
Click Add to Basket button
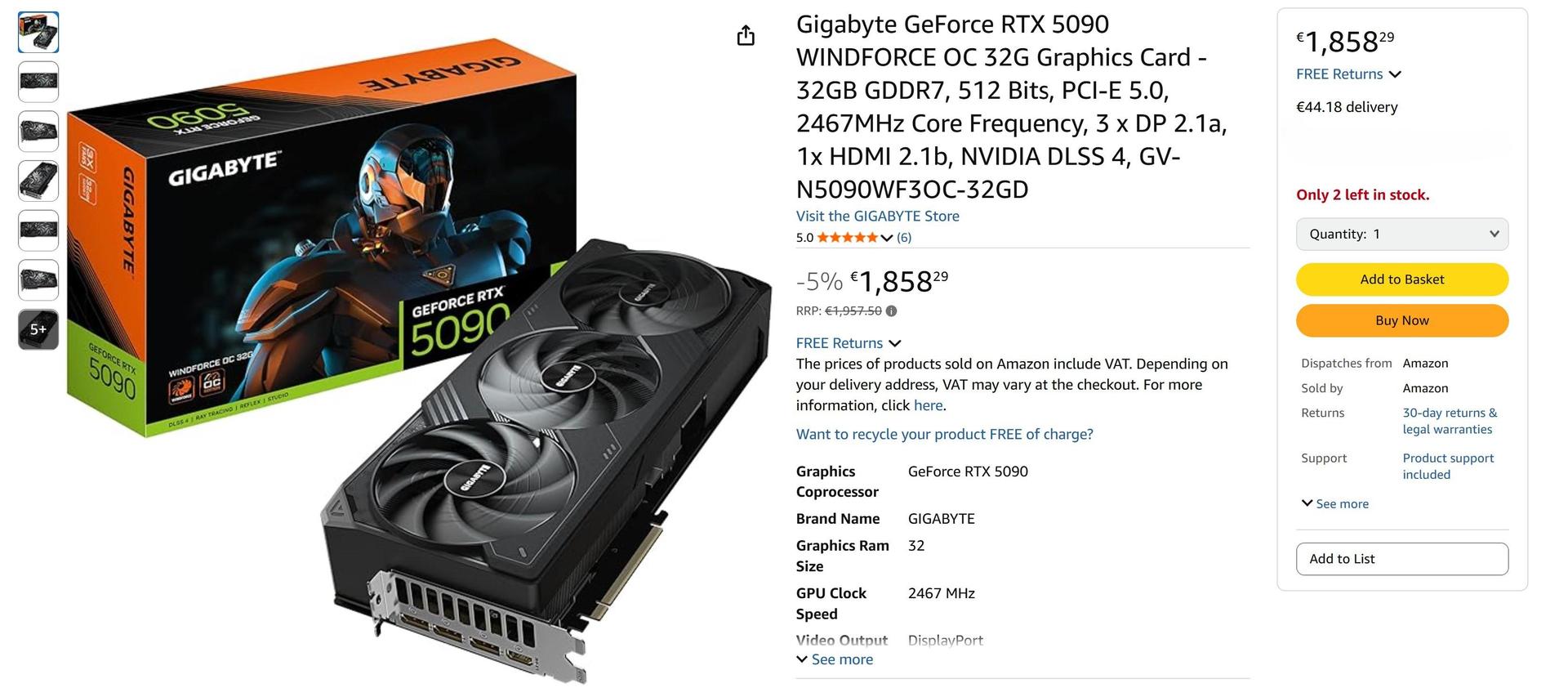click(1401, 279)
